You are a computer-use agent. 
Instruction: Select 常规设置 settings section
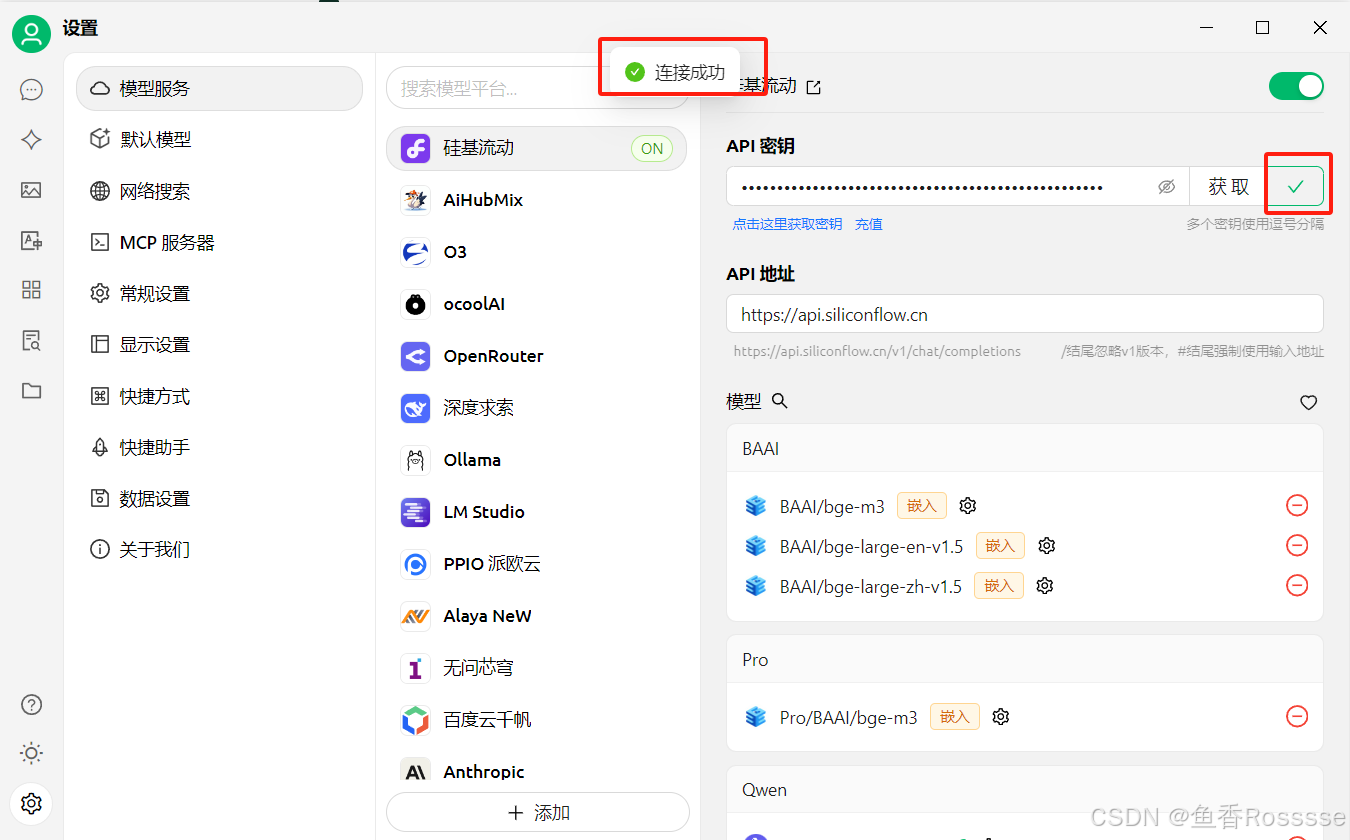tap(219, 293)
